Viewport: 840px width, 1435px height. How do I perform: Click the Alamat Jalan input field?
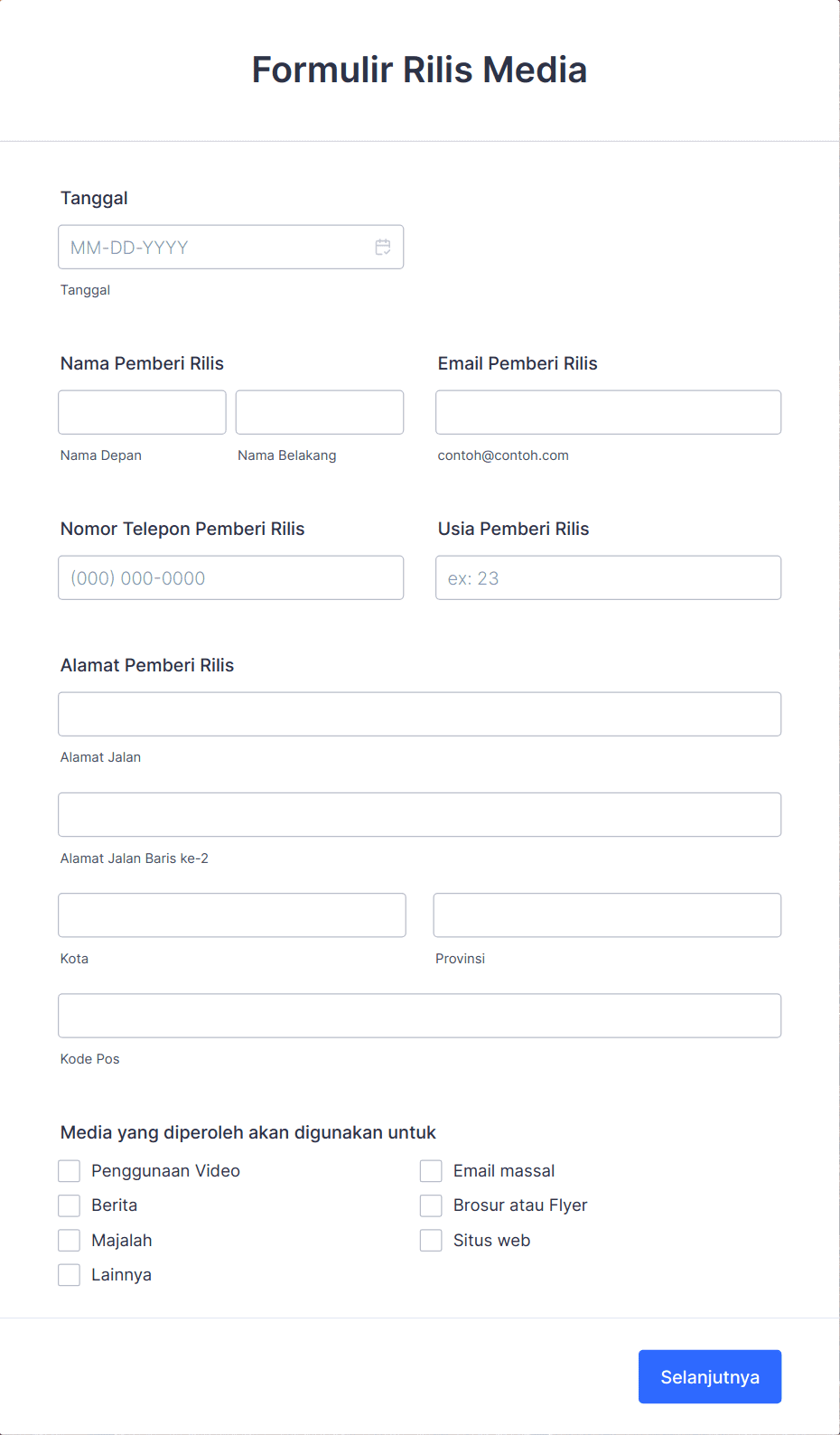click(x=420, y=714)
